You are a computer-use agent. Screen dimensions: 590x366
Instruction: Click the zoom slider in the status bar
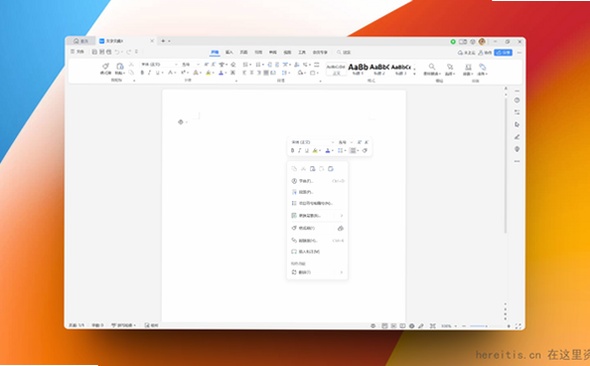pos(478,326)
